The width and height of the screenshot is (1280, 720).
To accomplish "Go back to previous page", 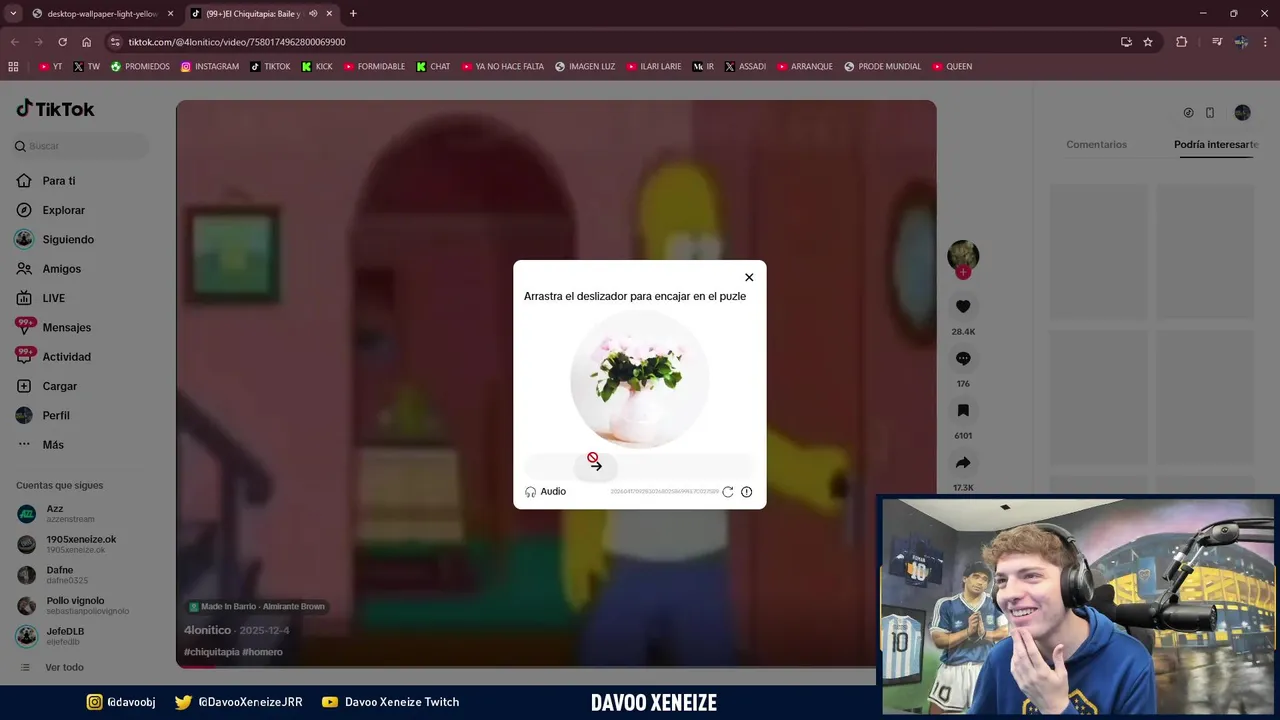I will tap(14, 42).
